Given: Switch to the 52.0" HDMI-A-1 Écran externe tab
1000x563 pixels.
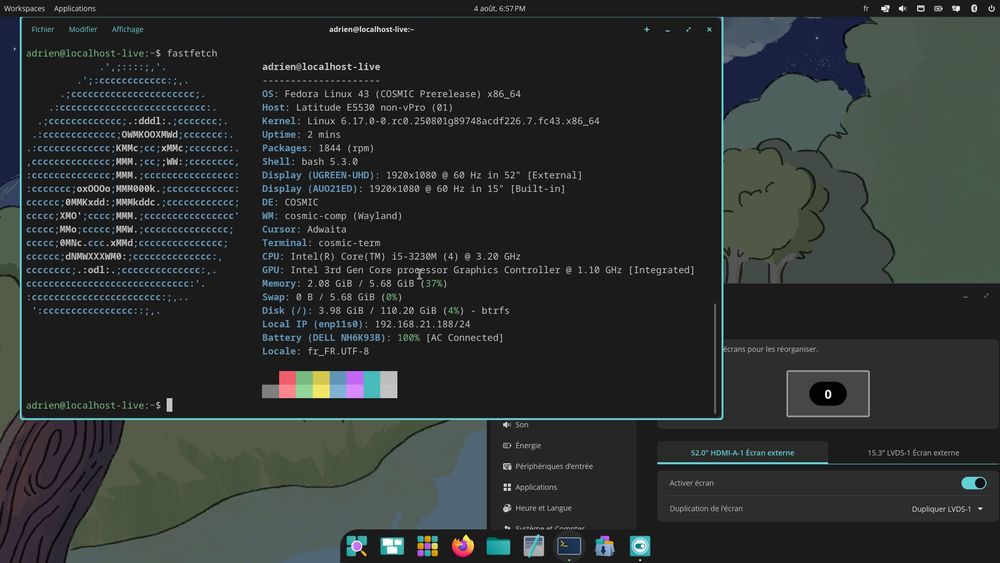Looking at the screenshot, I should [742, 453].
